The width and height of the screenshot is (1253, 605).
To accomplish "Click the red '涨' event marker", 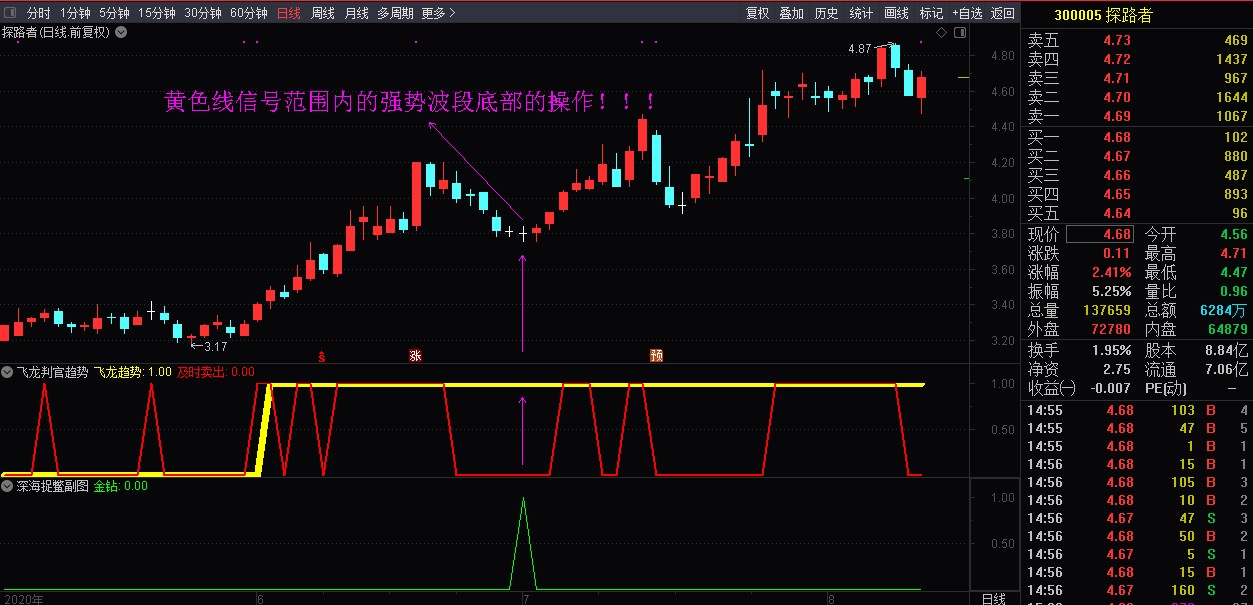I will pyautogui.click(x=415, y=355).
